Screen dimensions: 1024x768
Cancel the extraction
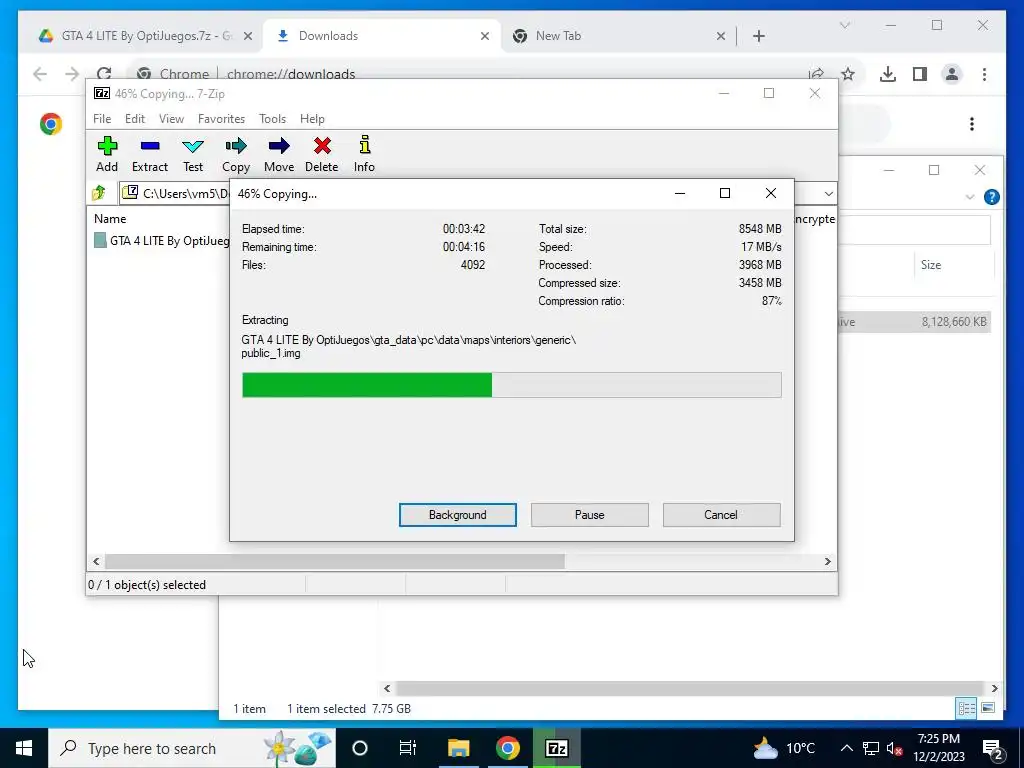(721, 515)
